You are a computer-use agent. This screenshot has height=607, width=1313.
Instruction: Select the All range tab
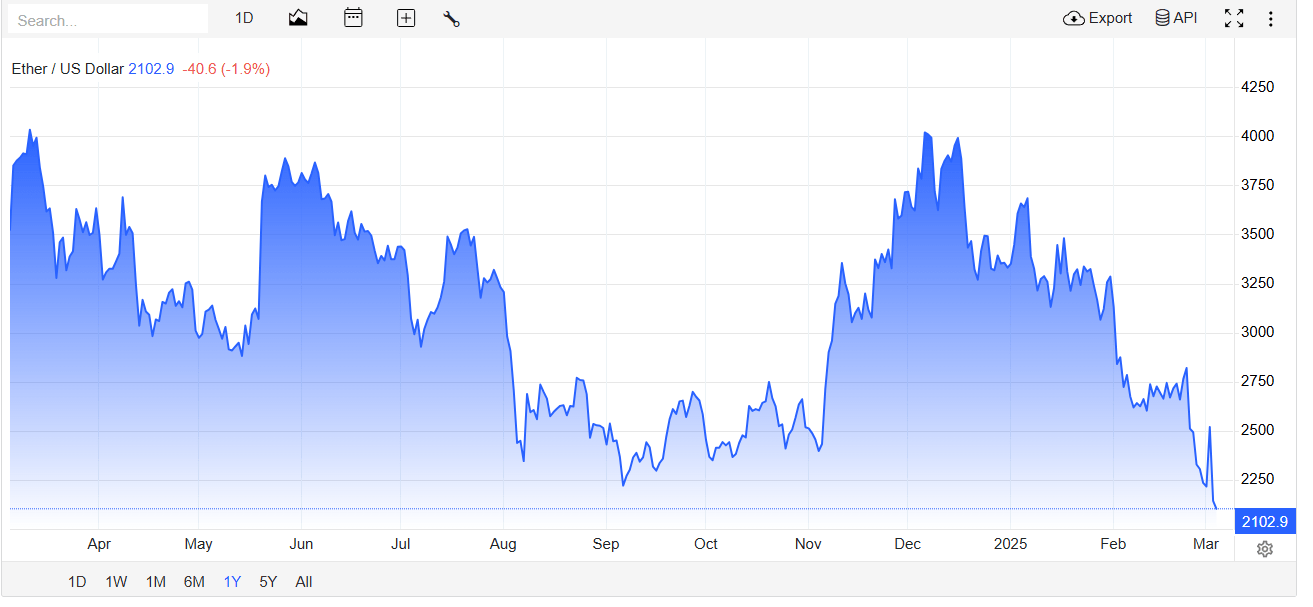click(304, 582)
